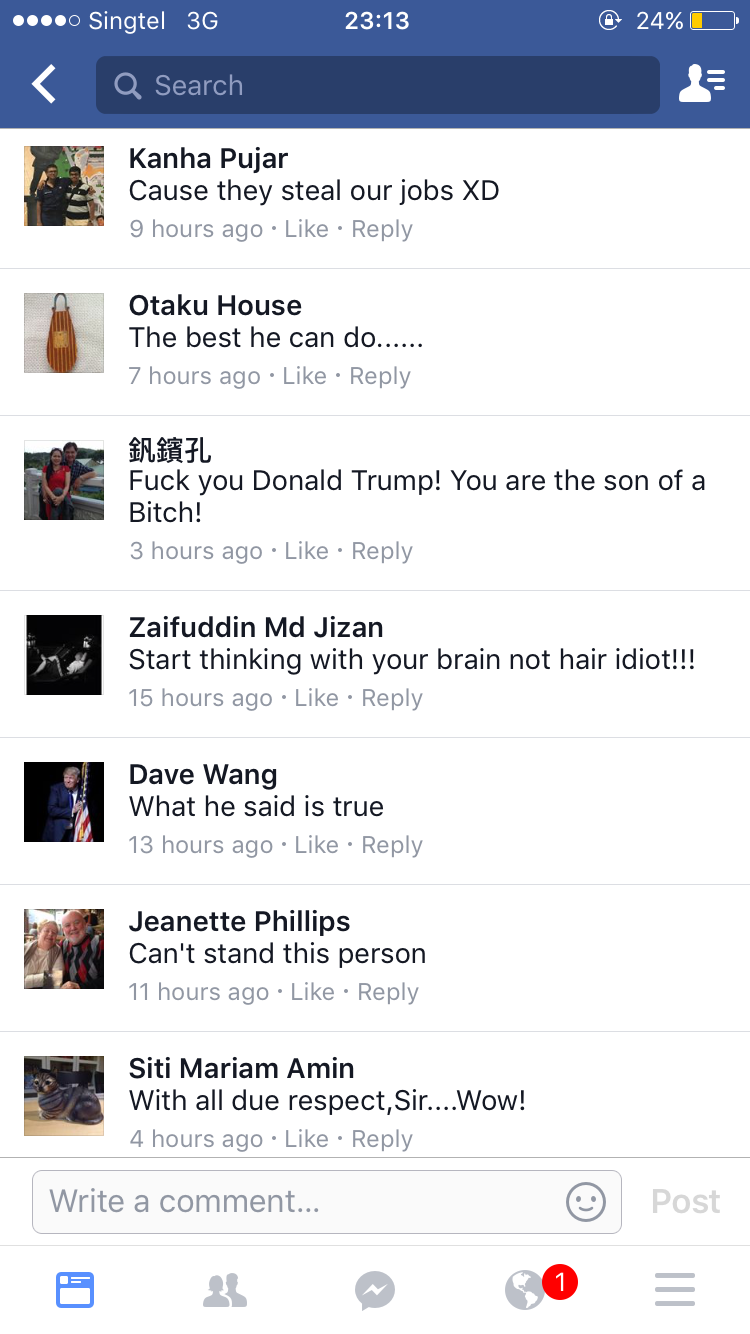Open Kanha Pujar's profile picture

pyautogui.click(x=64, y=186)
